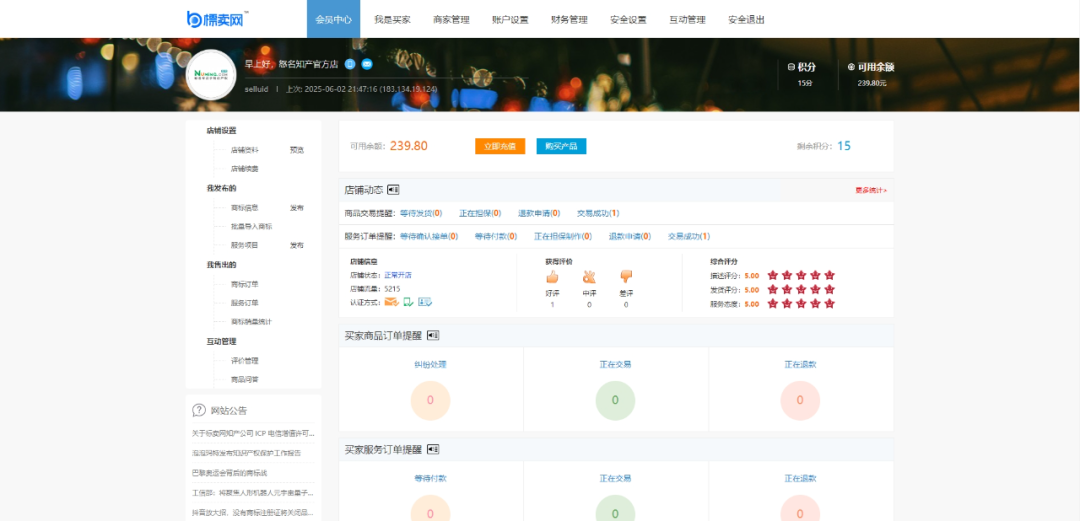Click the question mark icon by 网站公告
Screen dimensions: 1080x521
pos(199,410)
